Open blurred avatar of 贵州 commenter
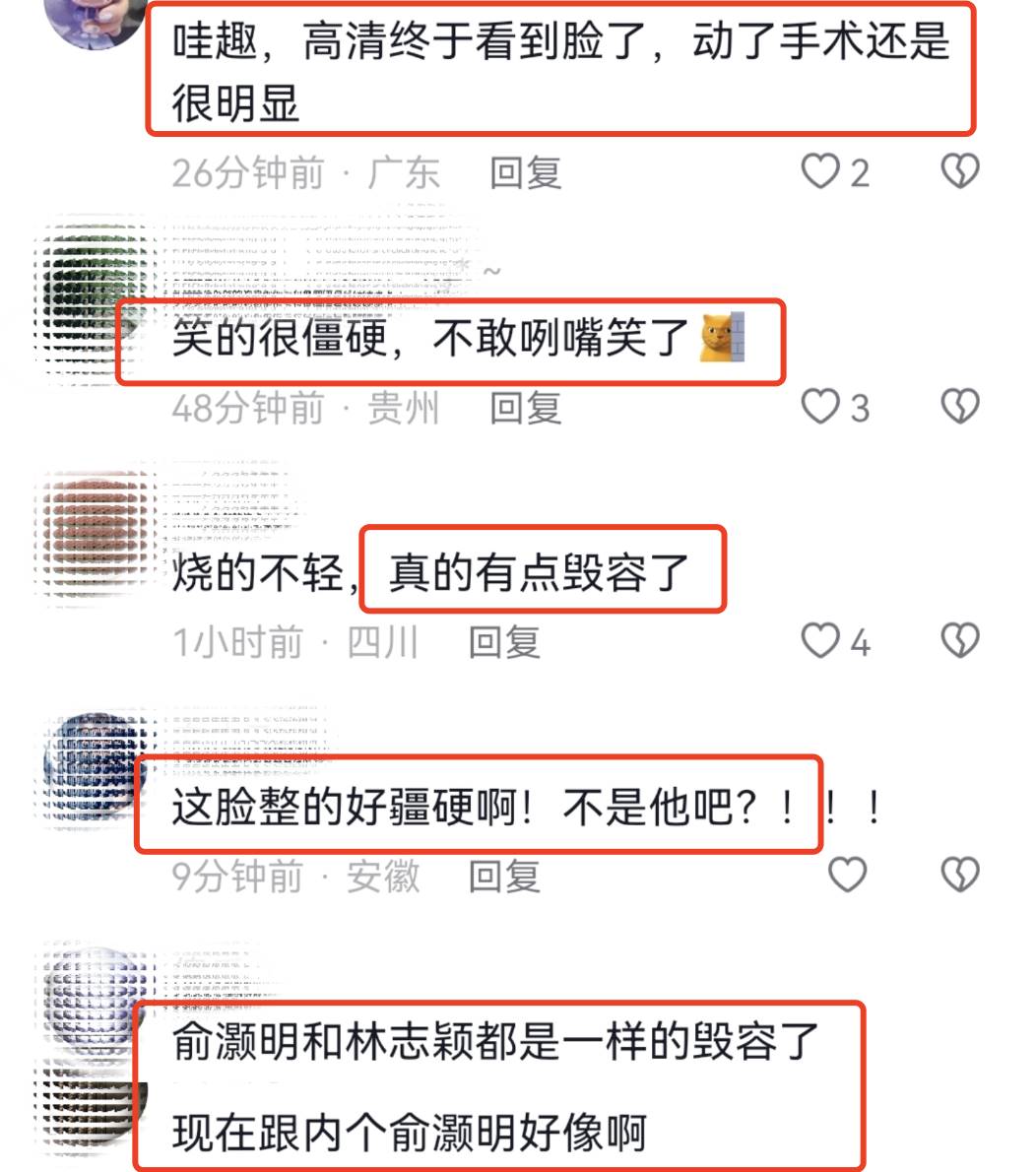Image resolution: width=1036 pixels, height=1172 pixels. click(94, 299)
